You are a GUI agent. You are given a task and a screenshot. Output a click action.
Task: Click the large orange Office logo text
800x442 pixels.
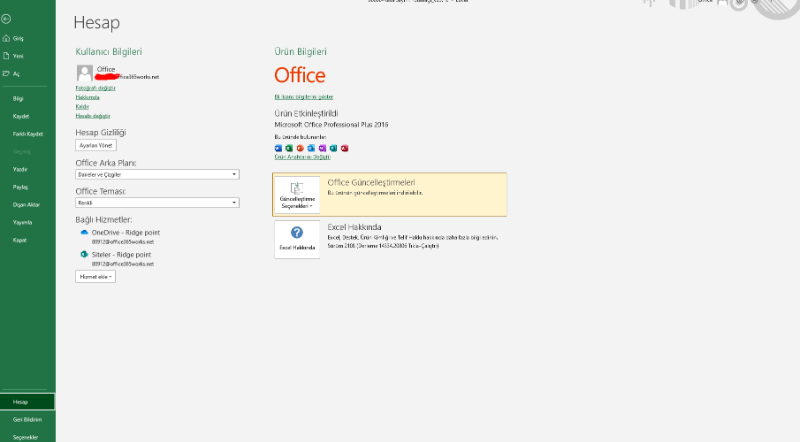pyautogui.click(x=300, y=75)
